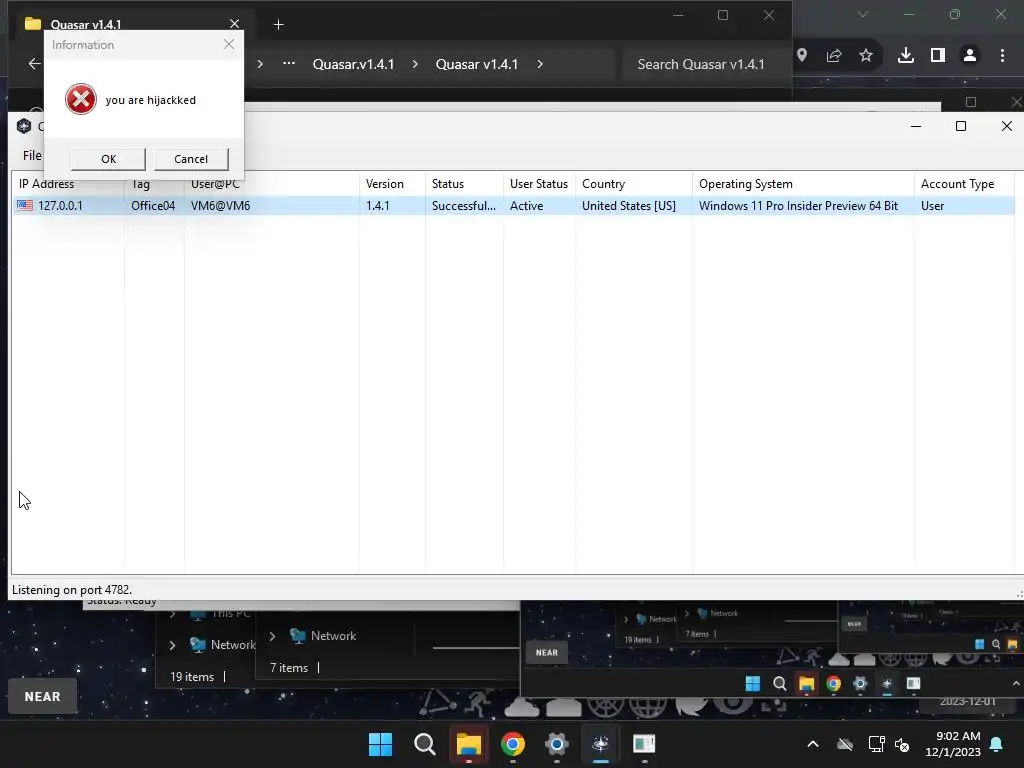Open Google Chrome from taskbar

pyautogui.click(x=513, y=744)
